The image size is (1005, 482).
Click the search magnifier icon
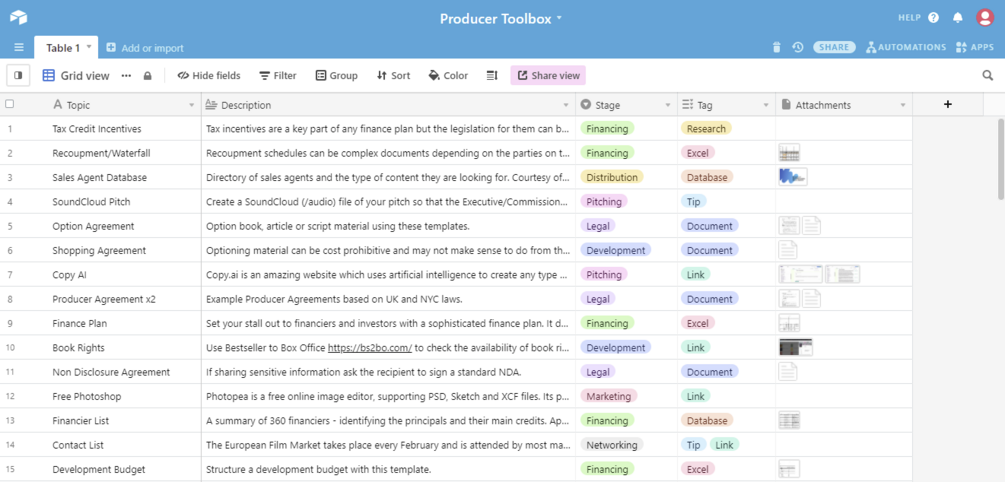coord(988,76)
